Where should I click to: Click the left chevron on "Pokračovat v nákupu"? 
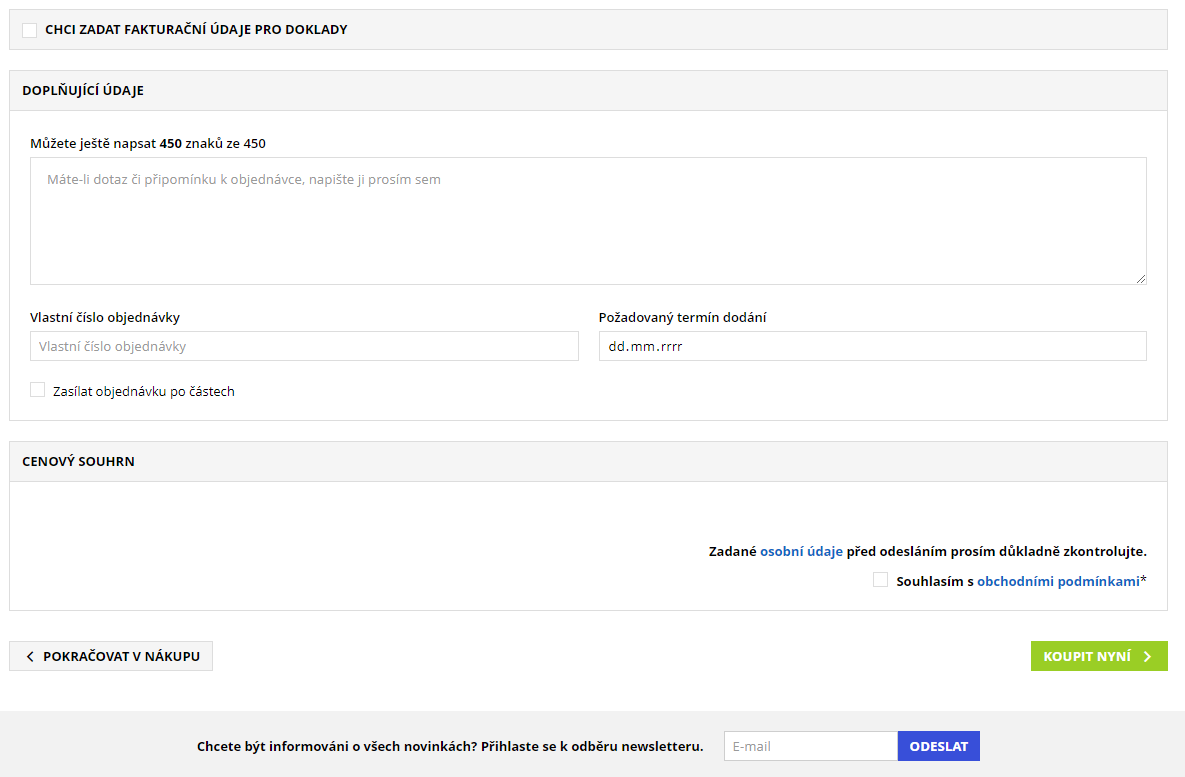pyautogui.click(x=30, y=656)
